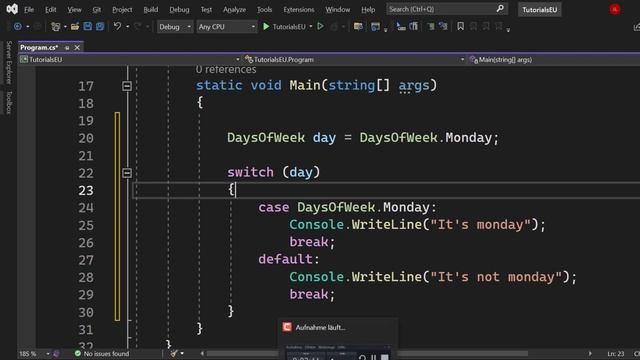
Task: Click Start Without Debugging outline play icon
Action: tap(320, 27)
